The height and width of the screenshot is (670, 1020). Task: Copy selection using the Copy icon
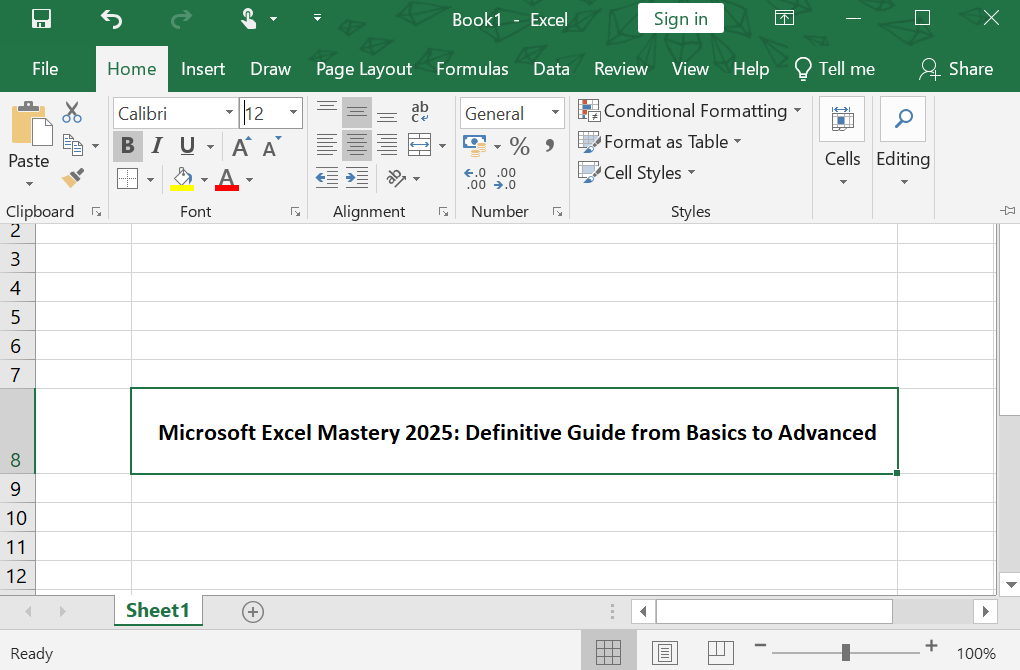coord(72,144)
